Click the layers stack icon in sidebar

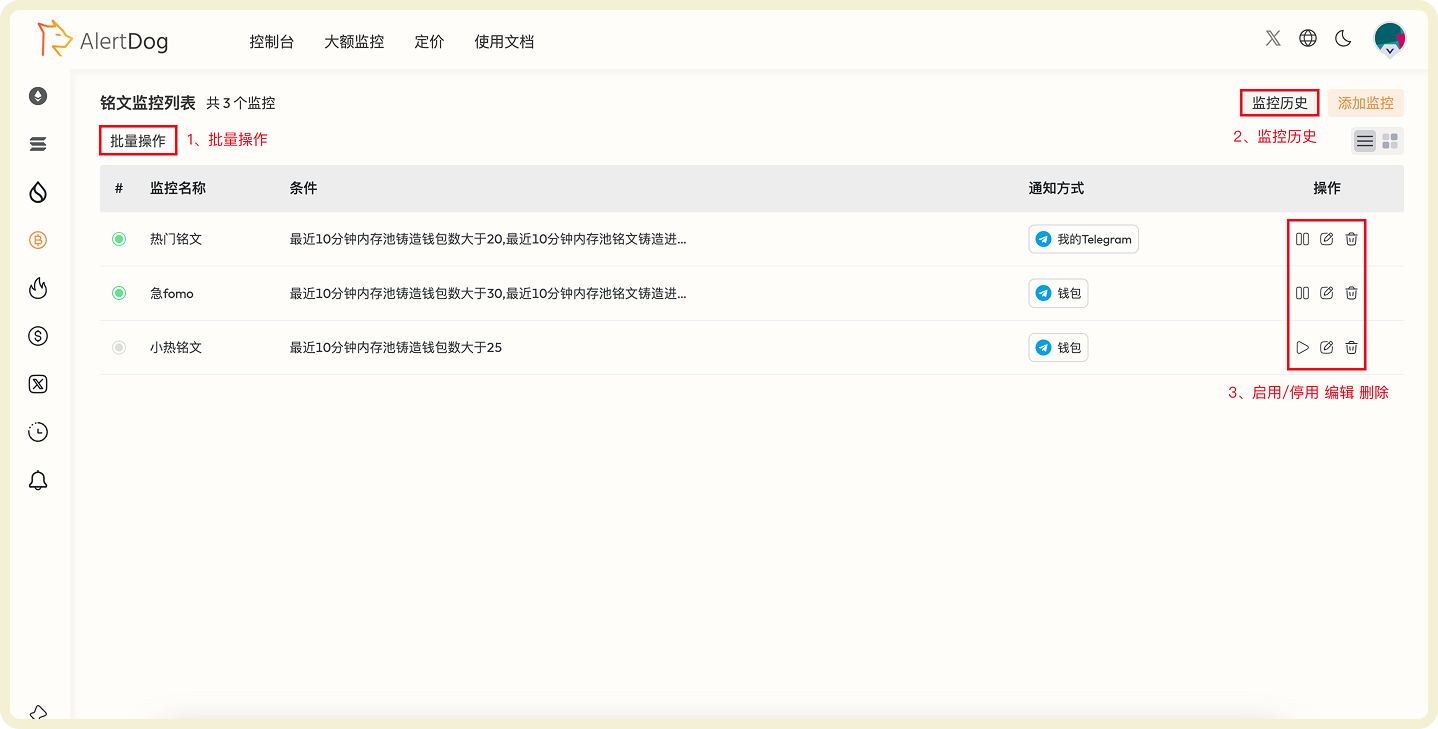(x=38, y=144)
